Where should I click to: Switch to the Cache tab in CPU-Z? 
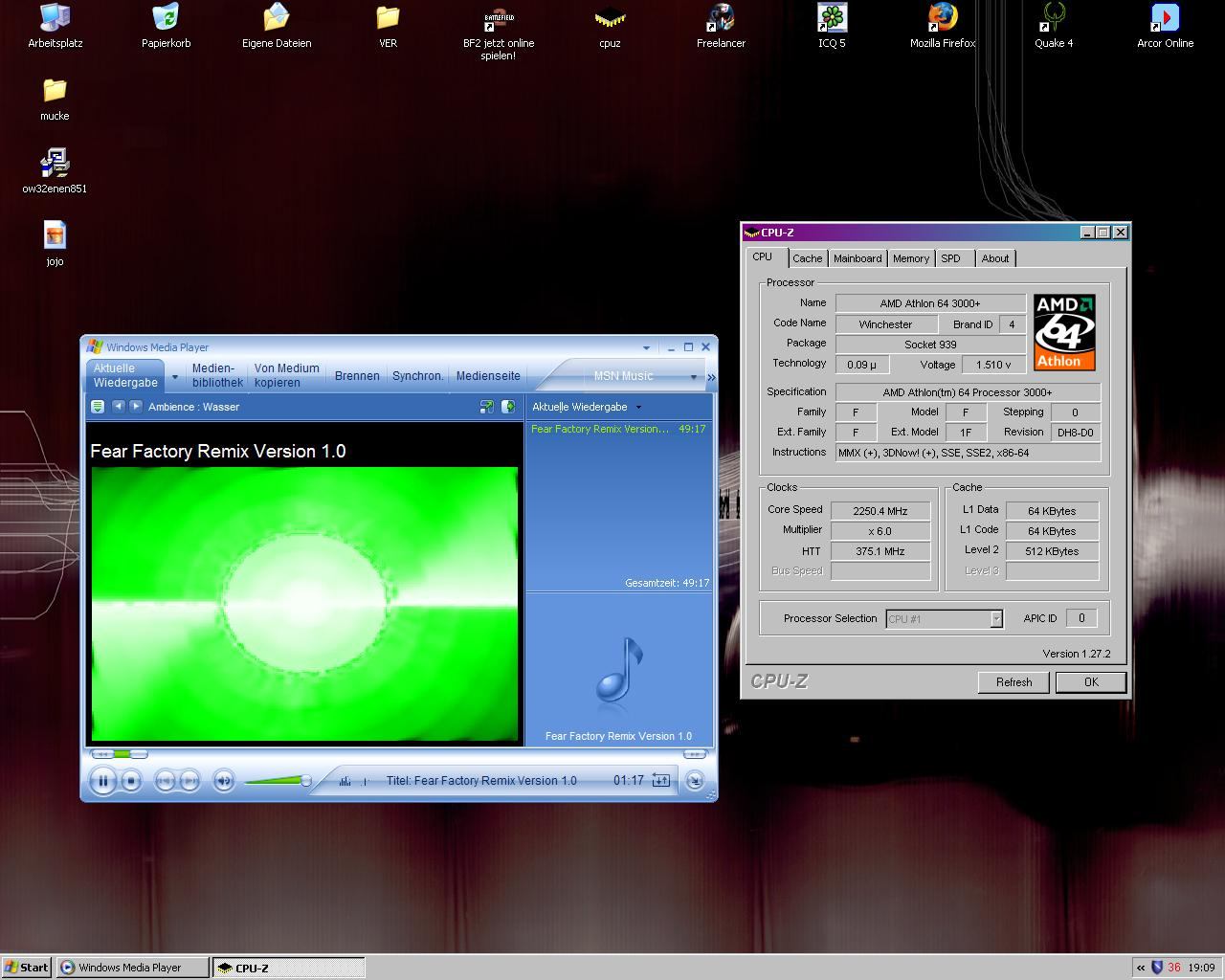807,258
